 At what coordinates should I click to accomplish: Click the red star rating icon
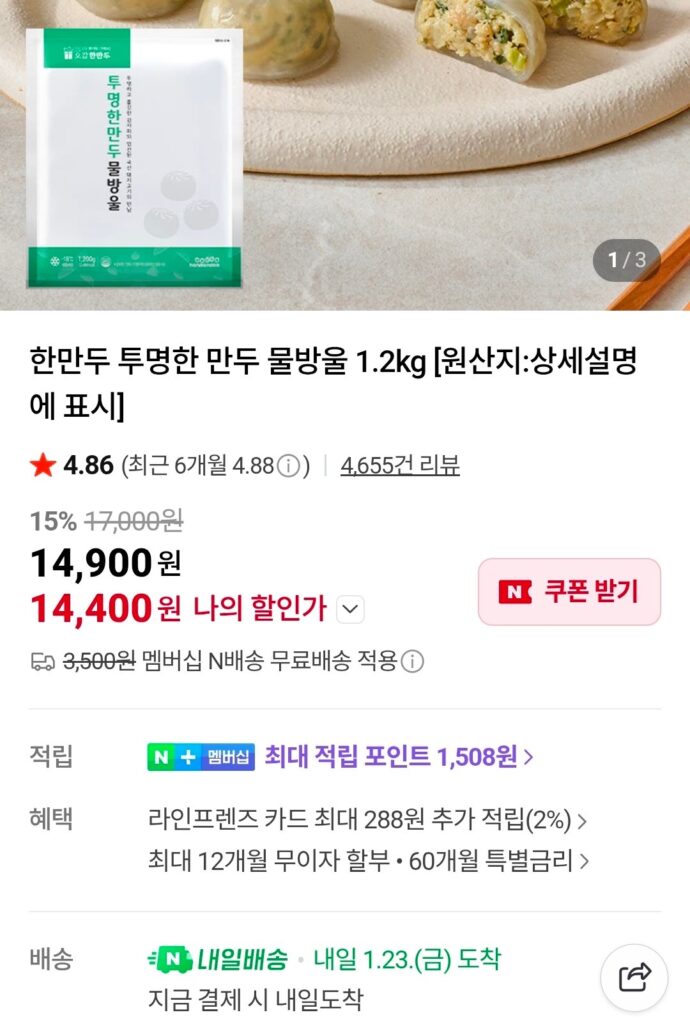[x=43, y=464]
